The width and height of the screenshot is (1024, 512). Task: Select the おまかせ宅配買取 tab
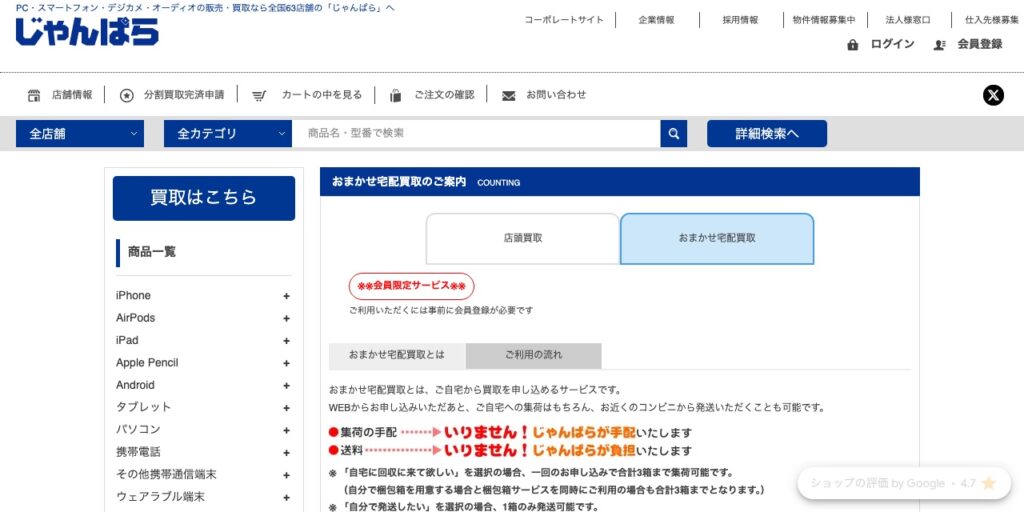click(717, 238)
